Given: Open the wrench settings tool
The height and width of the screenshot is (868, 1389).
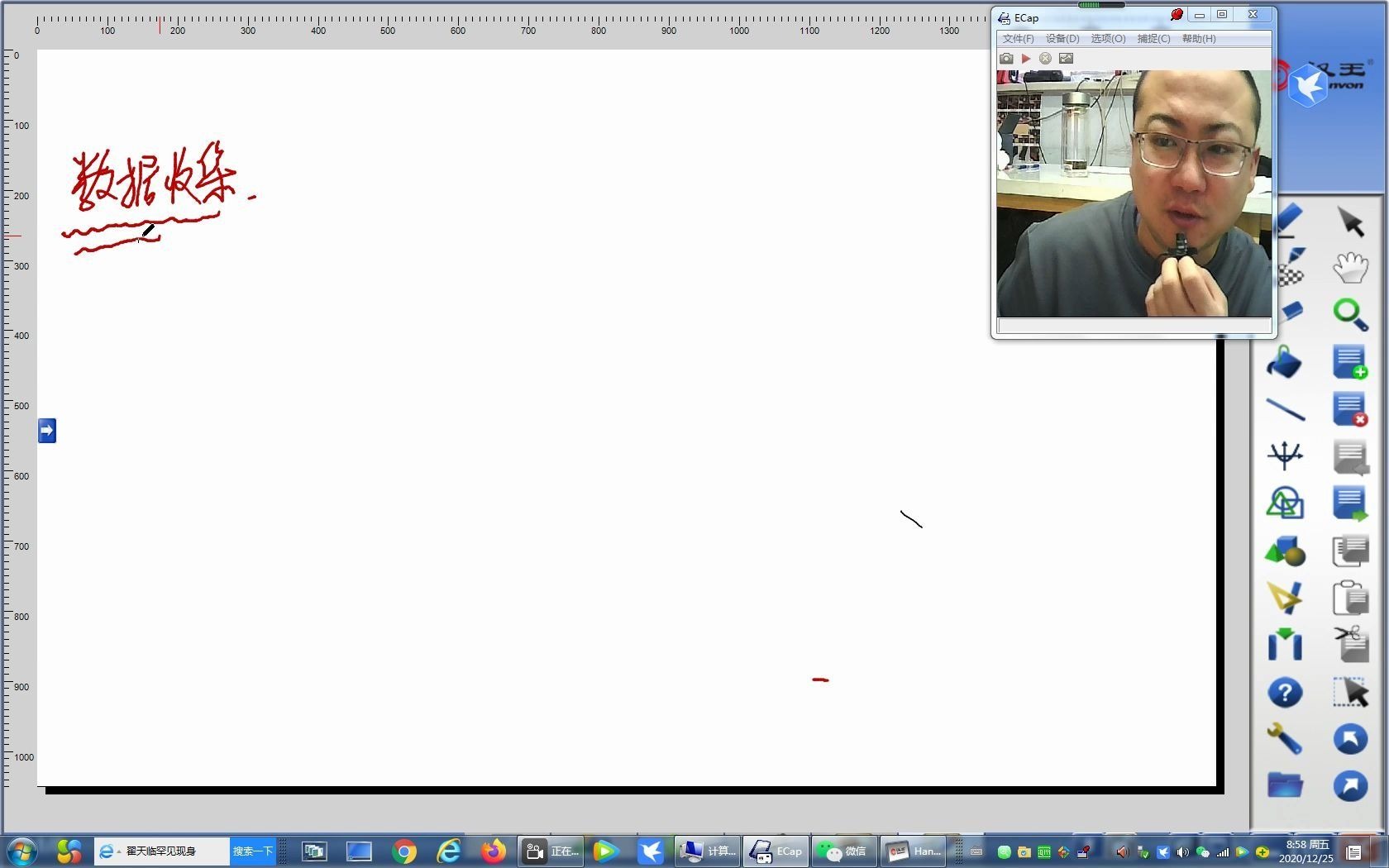Looking at the screenshot, I should click(1285, 738).
